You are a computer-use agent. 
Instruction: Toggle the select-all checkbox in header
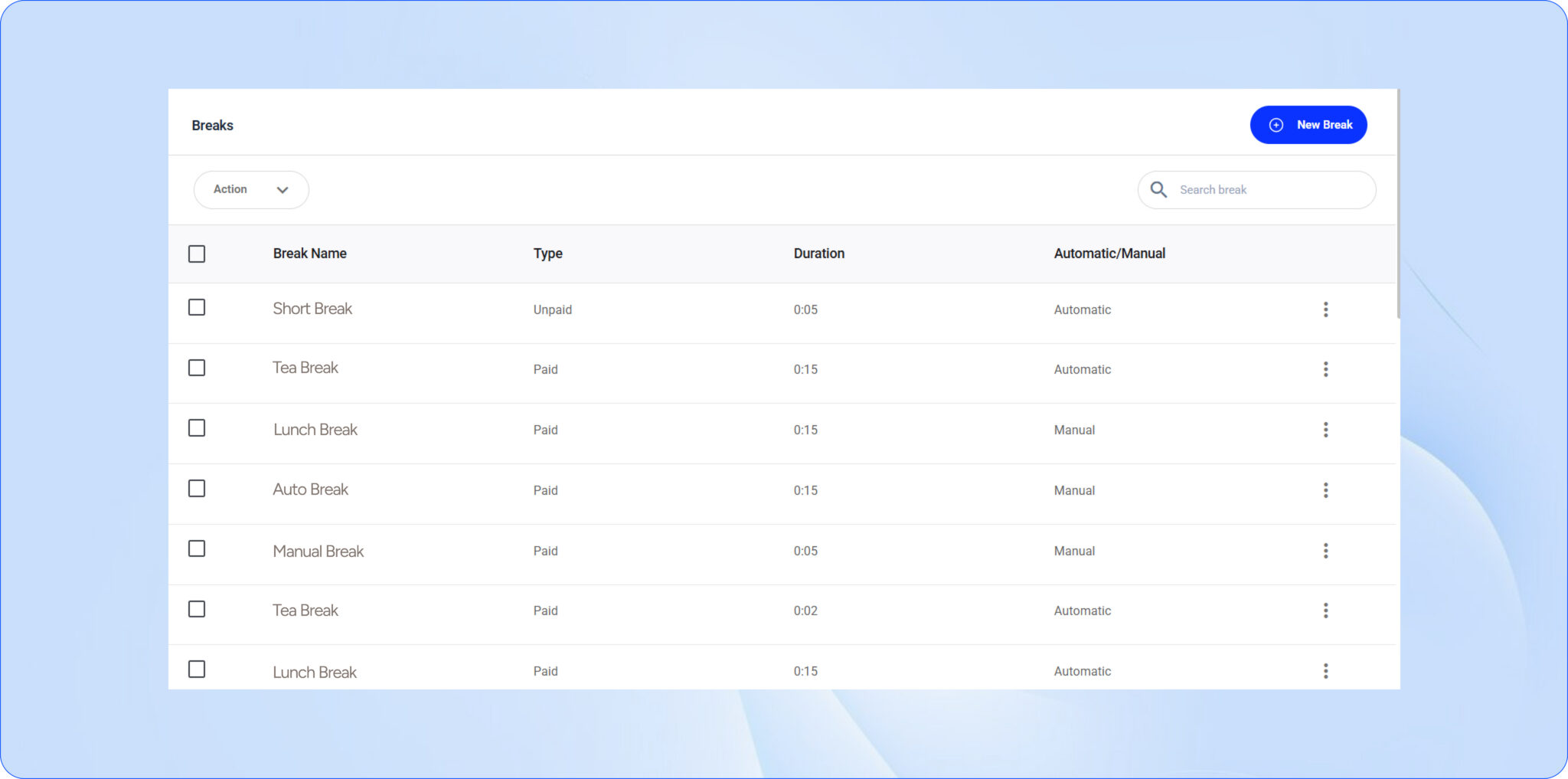pyautogui.click(x=197, y=254)
